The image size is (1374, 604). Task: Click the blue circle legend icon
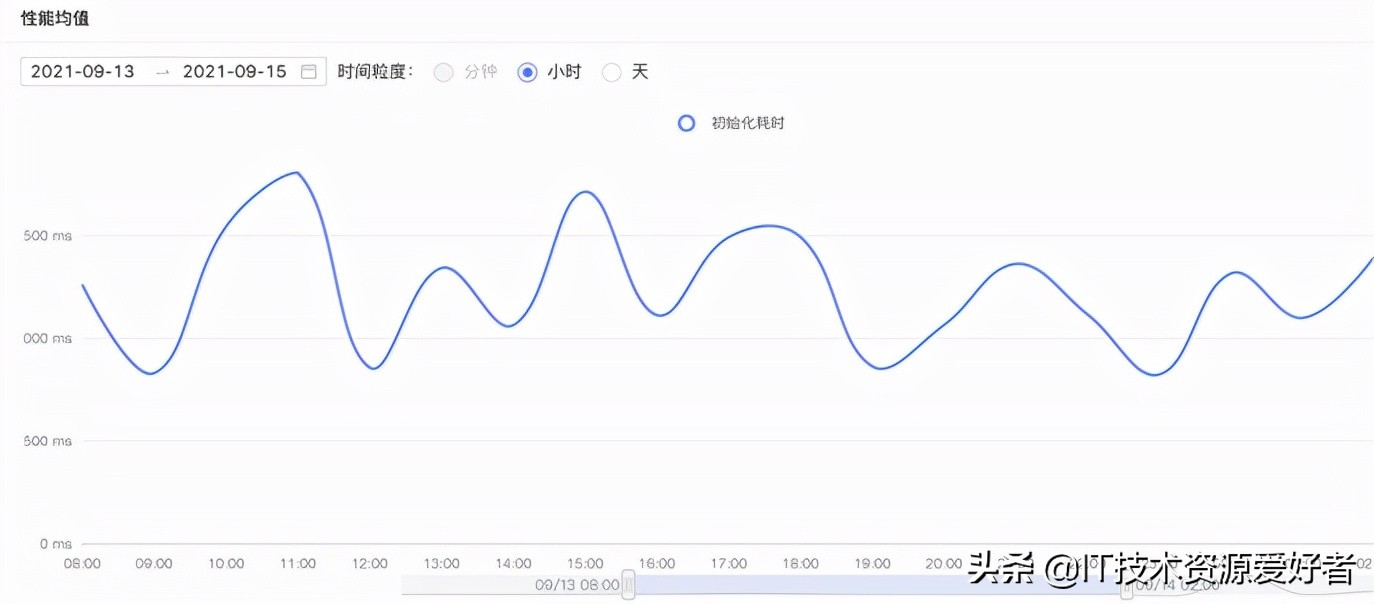686,122
